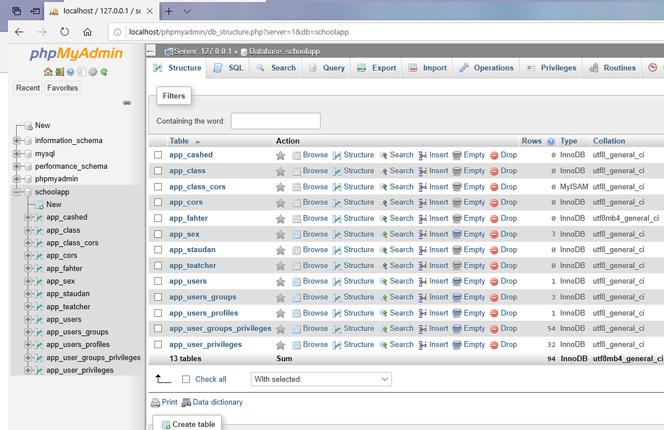The width and height of the screenshot is (664, 430).
Task: Click red Drop icon for app_users_groups
Action: [x=494, y=298]
